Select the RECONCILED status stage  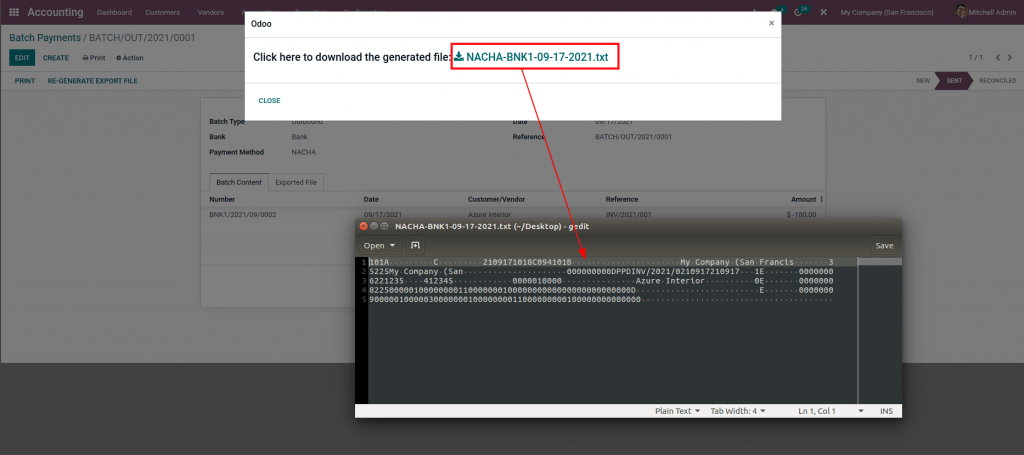pyautogui.click(x=997, y=81)
